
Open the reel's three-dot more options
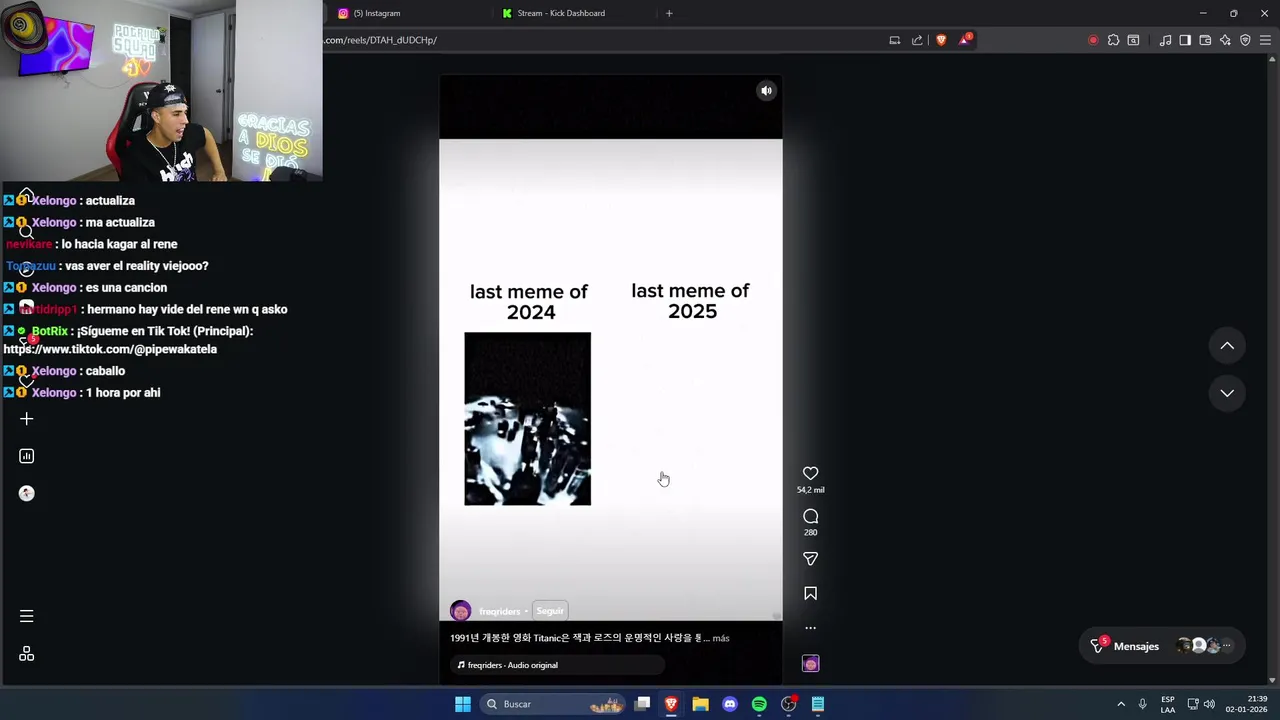click(x=810, y=628)
